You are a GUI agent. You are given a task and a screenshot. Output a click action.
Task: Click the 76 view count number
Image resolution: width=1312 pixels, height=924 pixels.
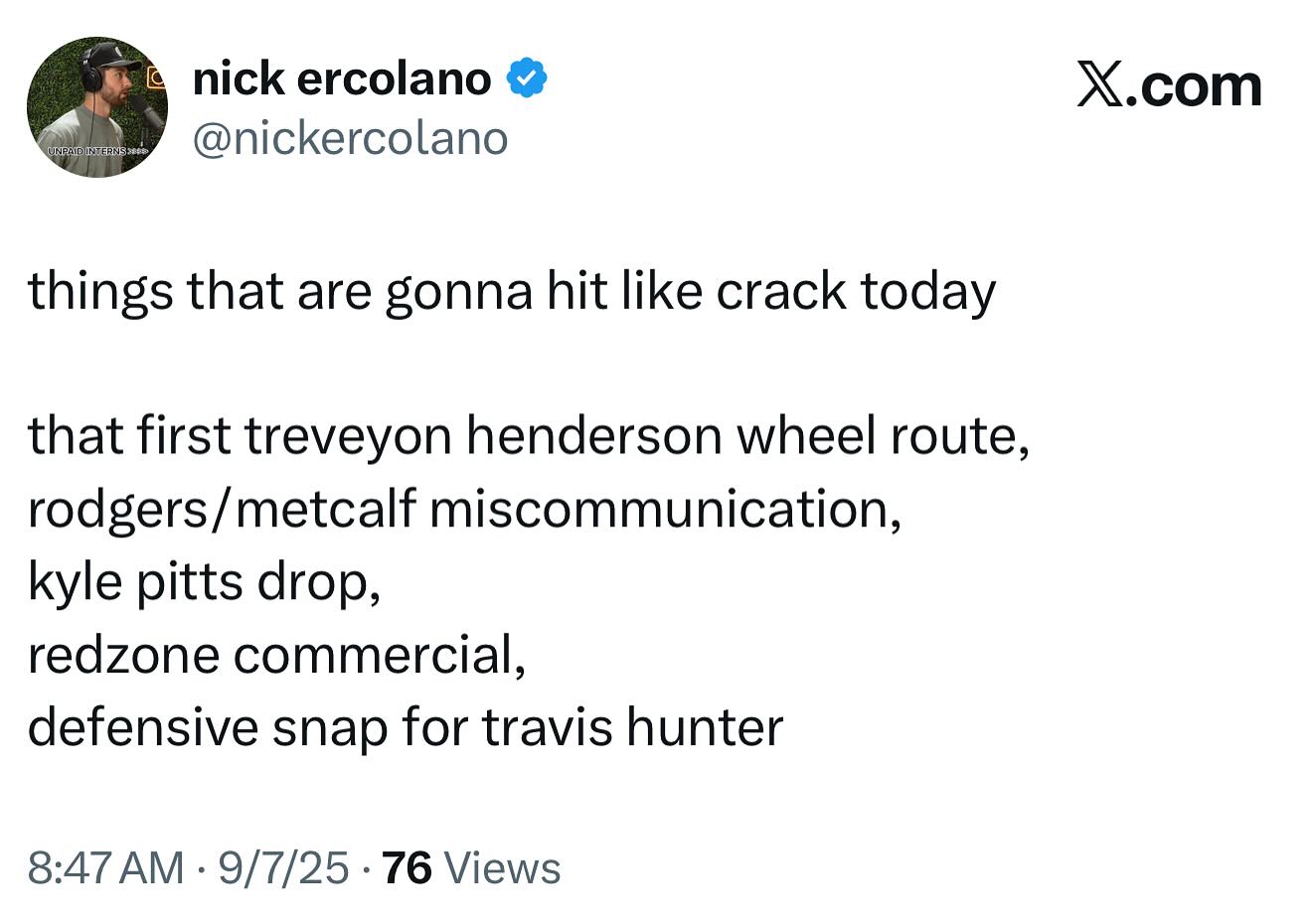[x=407, y=867]
